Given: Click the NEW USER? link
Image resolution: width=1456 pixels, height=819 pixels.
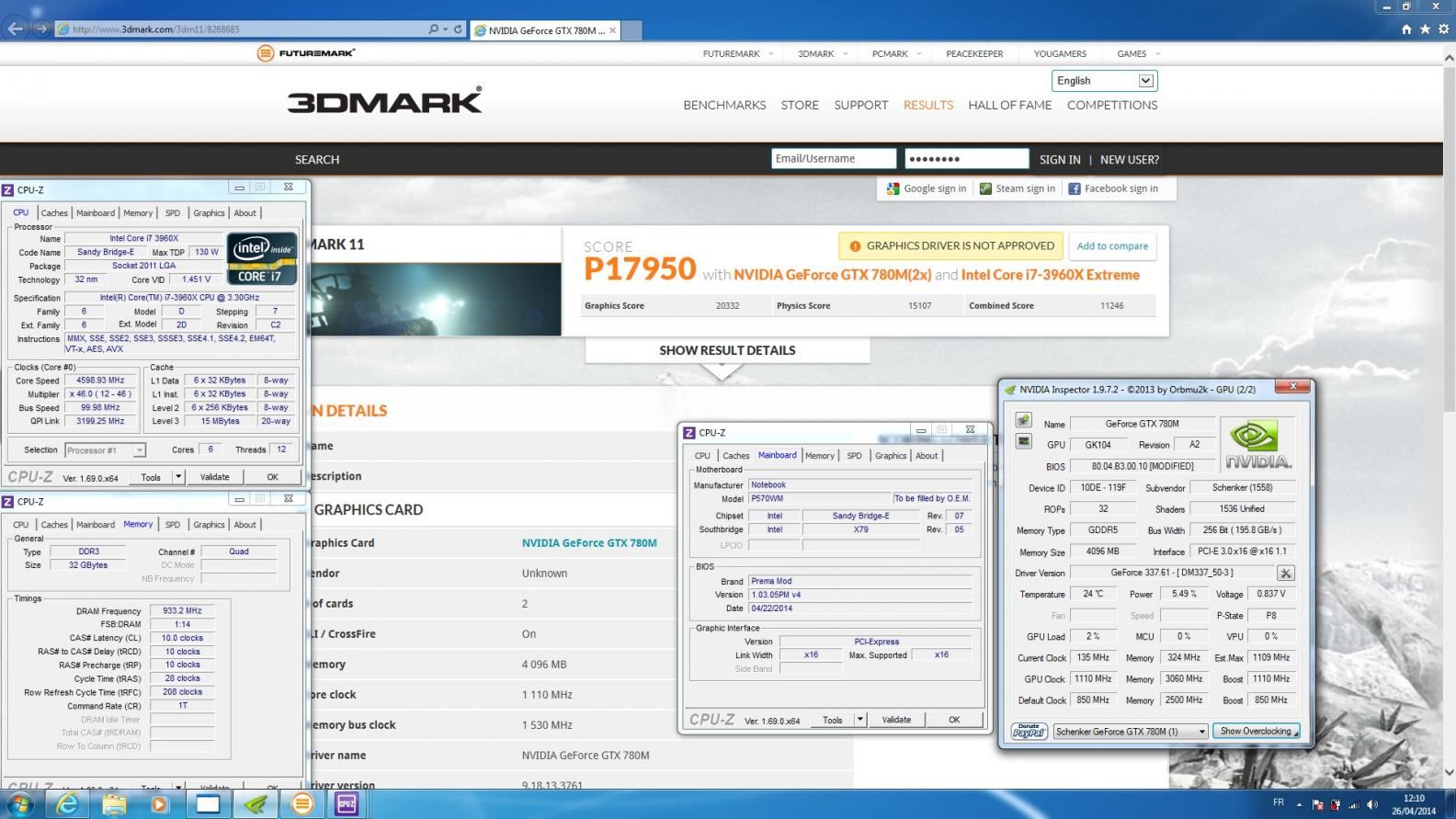Looking at the screenshot, I should [x=1129, y=159].
